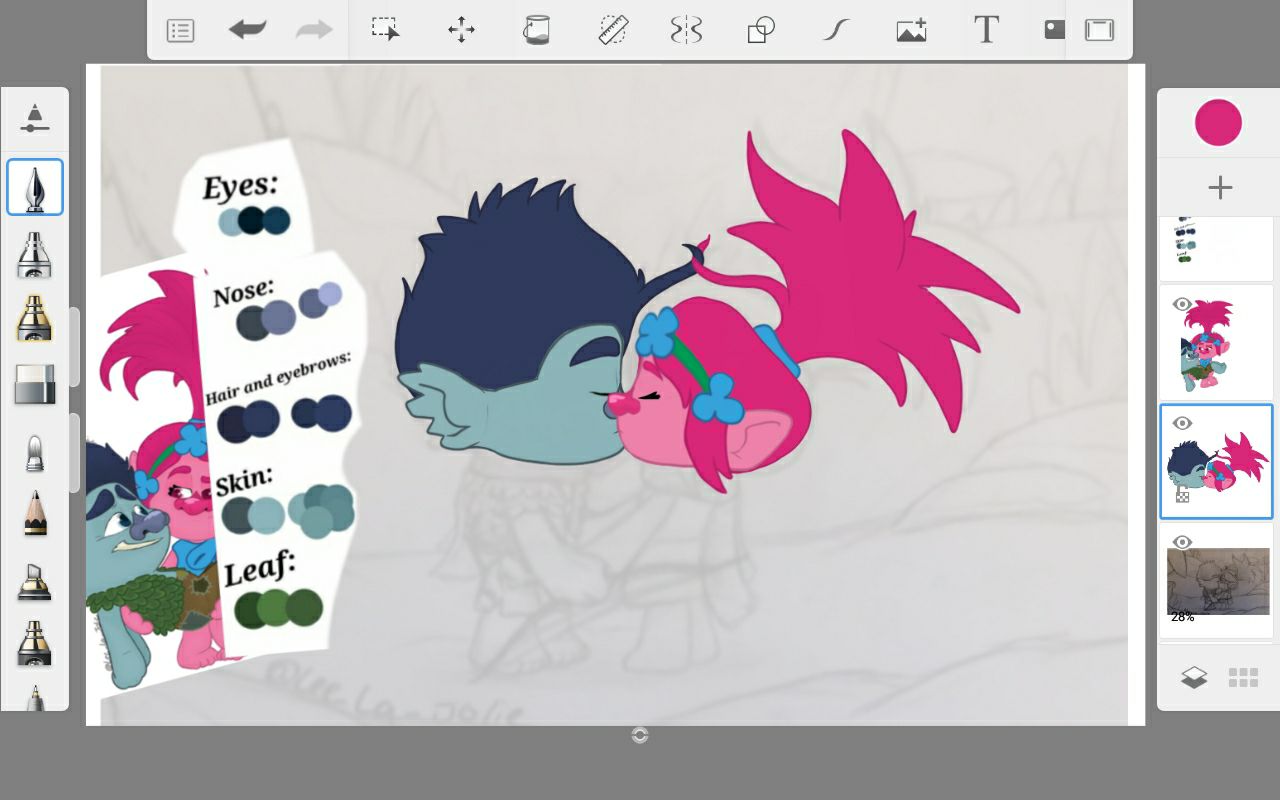Open the grid view icon in layer panel

pyautogui.click(x=1243, y=678)
